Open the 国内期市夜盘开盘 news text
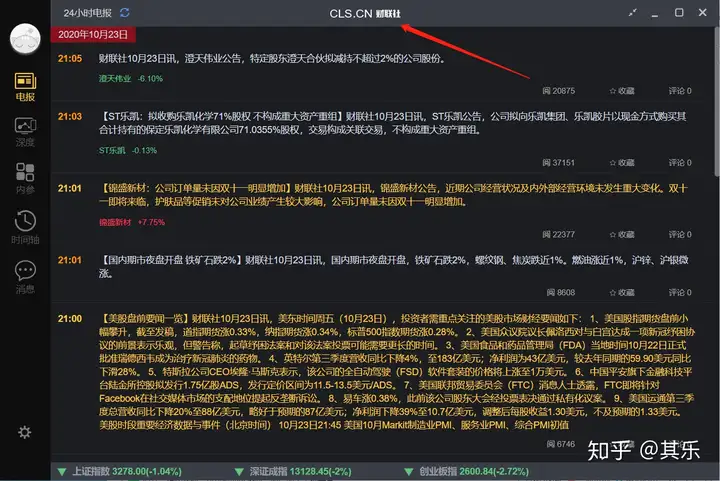Screen dimensions: 720x481 tap(394, 267)
